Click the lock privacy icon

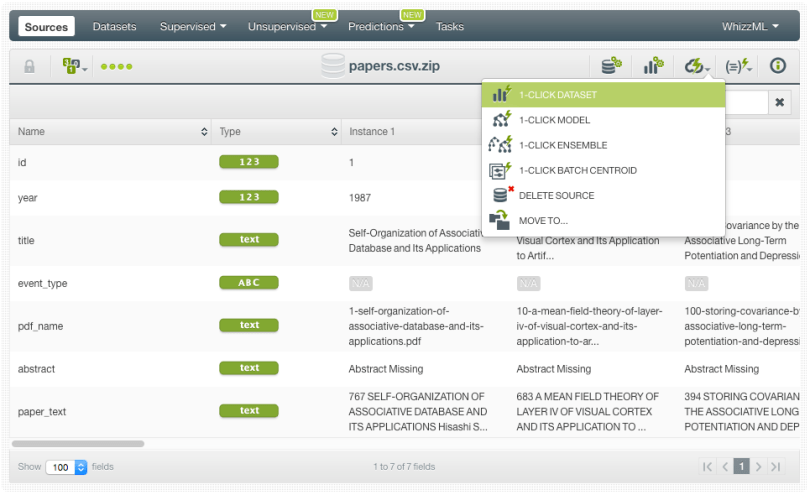click(x=29, y=66)
